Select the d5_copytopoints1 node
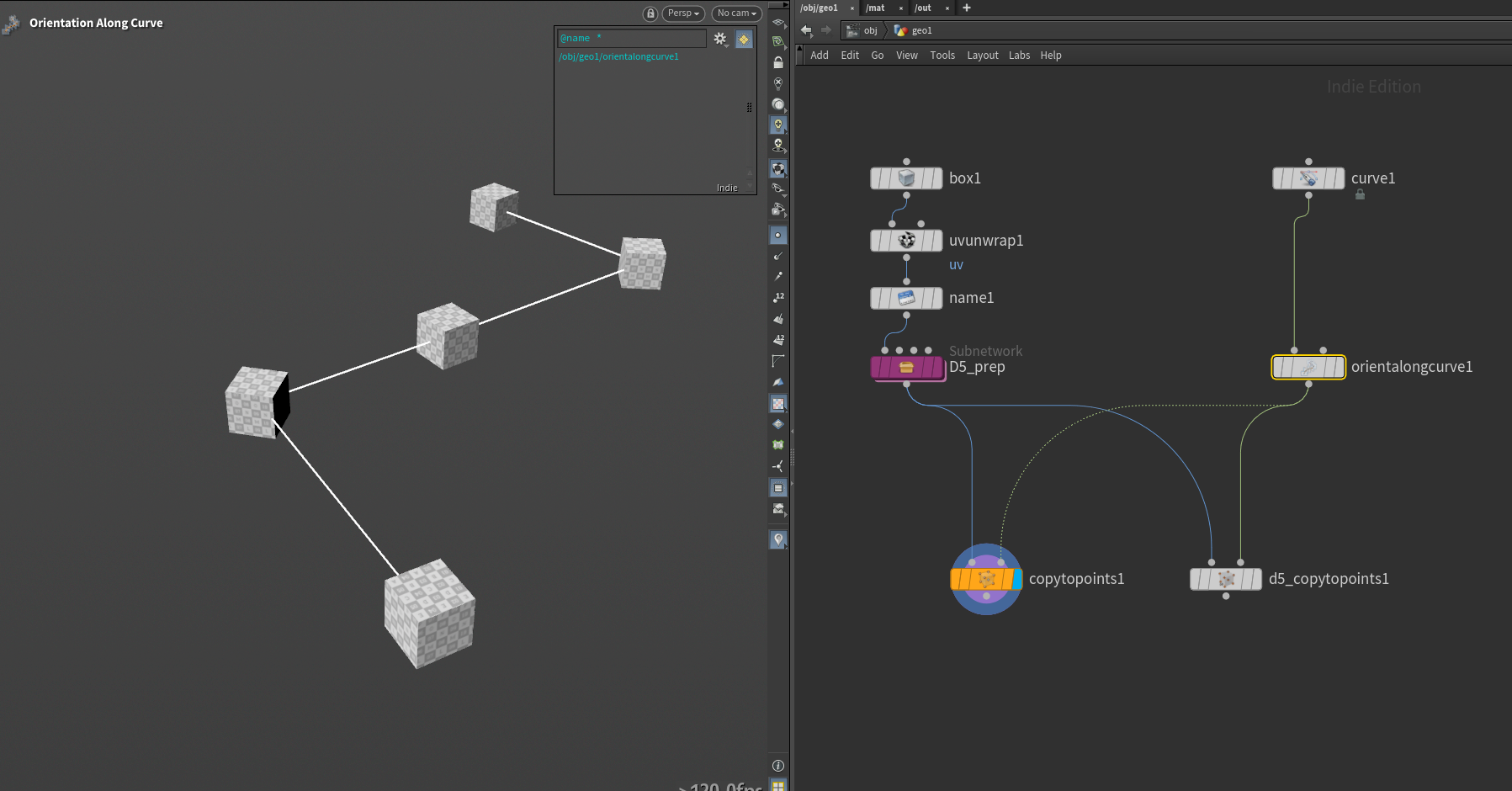Image resolution: width=1512 pixels, height=791 pixels. (x=1226, y=579)
